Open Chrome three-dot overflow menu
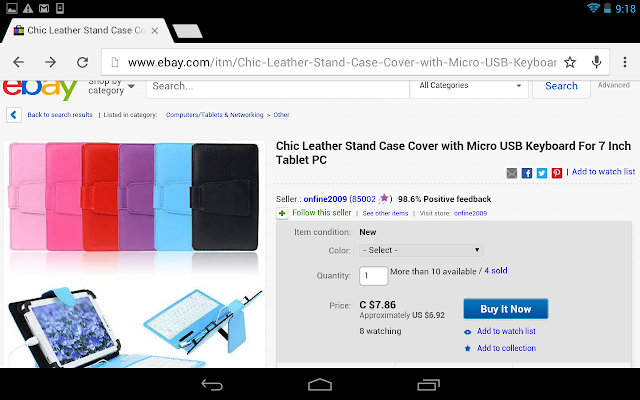Screen dimensions: 640x400 (624, 62)
